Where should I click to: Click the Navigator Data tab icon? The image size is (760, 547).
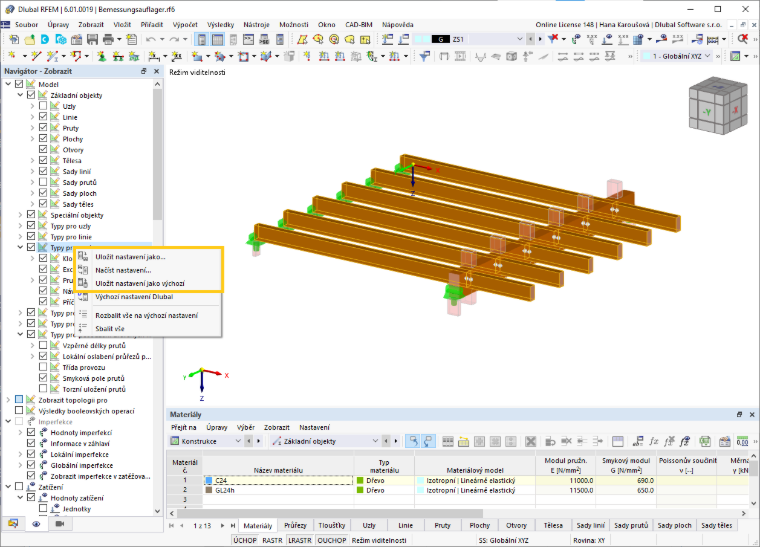pos(13,524)
